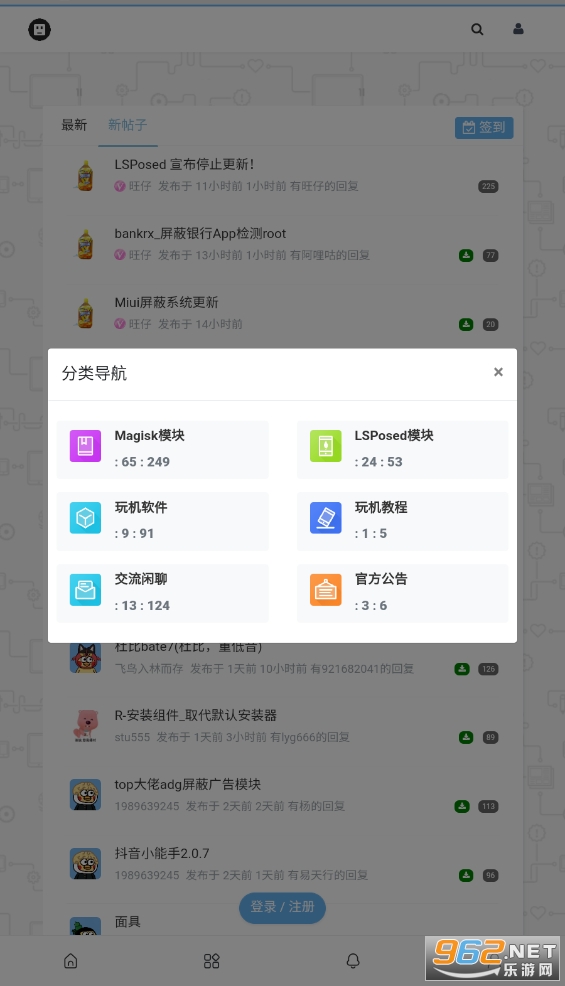Open post R-安装组件_取代默认安装器

(196, 715)
